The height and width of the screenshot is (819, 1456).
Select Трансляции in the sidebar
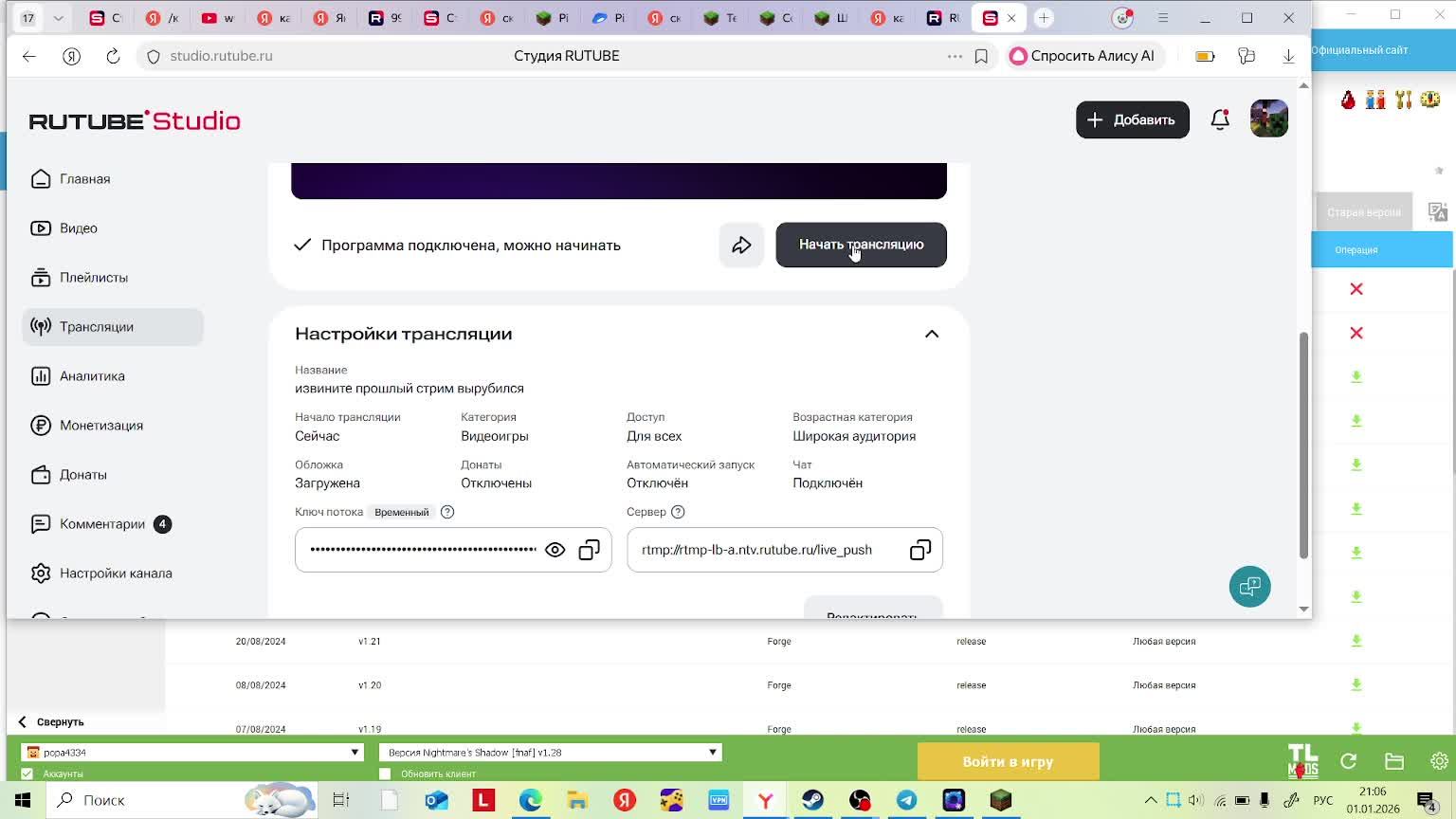click(x=113, y=327)
